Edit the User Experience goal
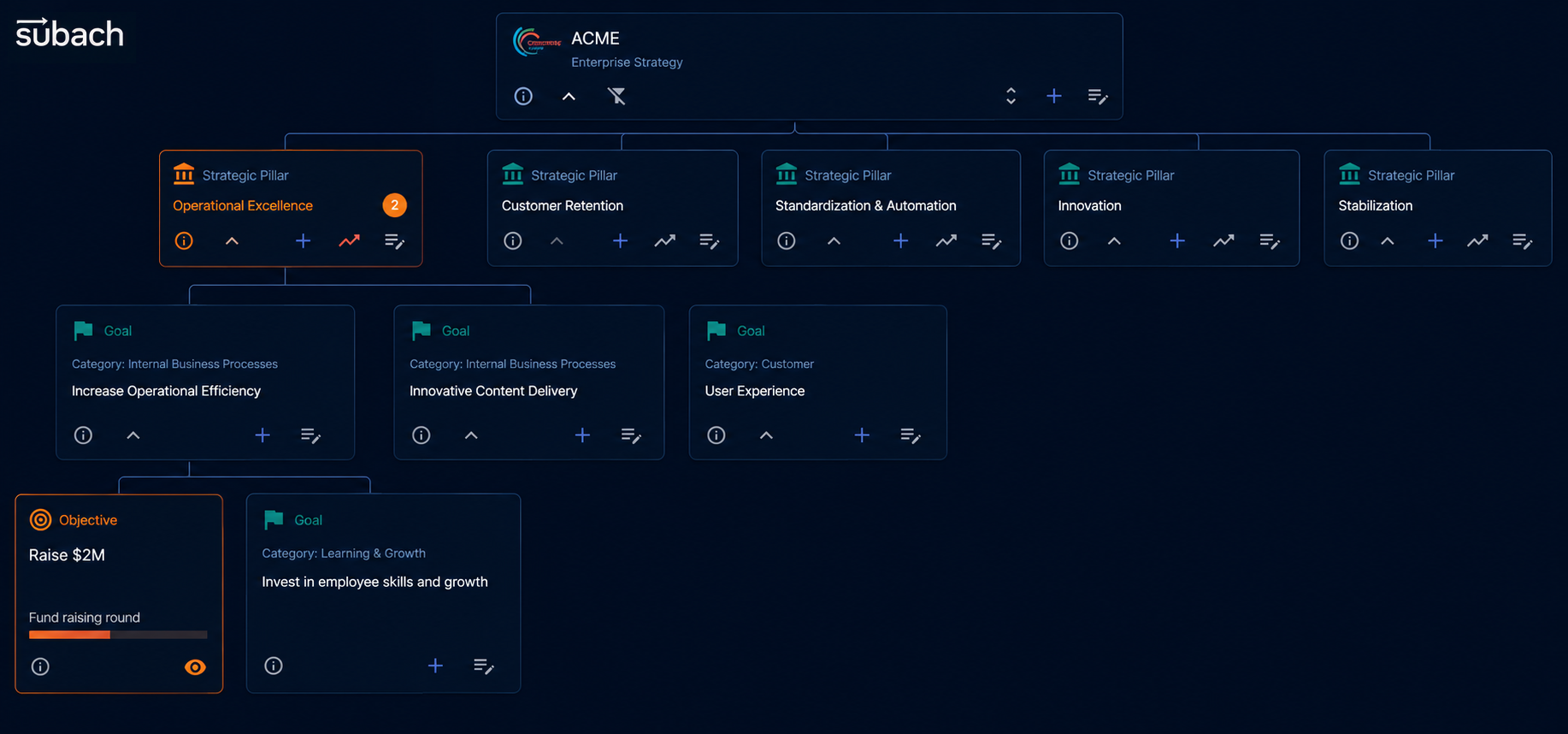The width and height of the screenshot is (1568, 734). pyautogui.click(x=911, y=435)
